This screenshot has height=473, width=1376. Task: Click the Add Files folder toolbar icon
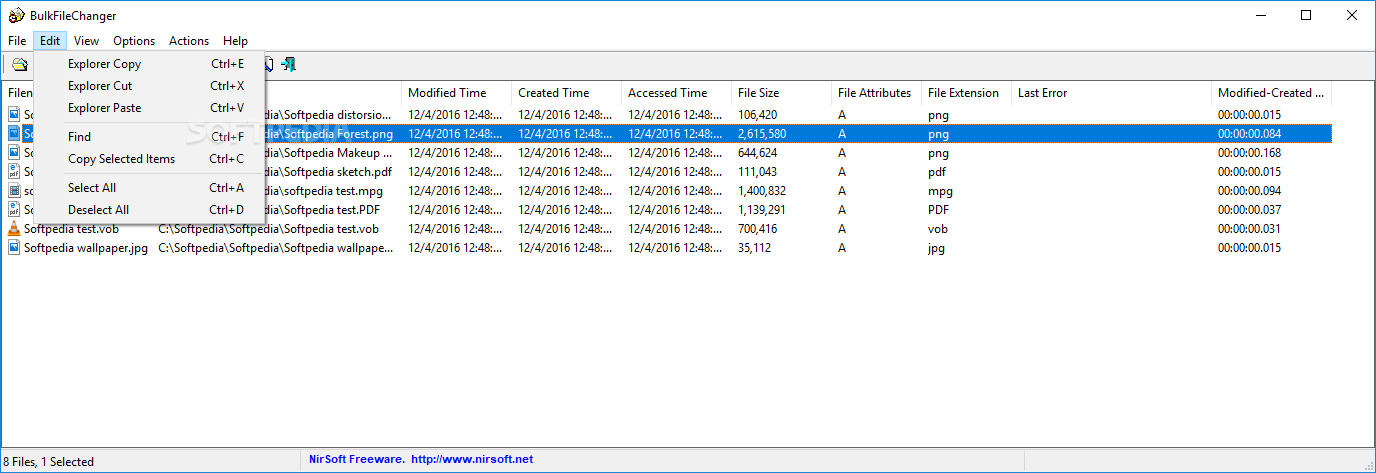click(19, 64)
